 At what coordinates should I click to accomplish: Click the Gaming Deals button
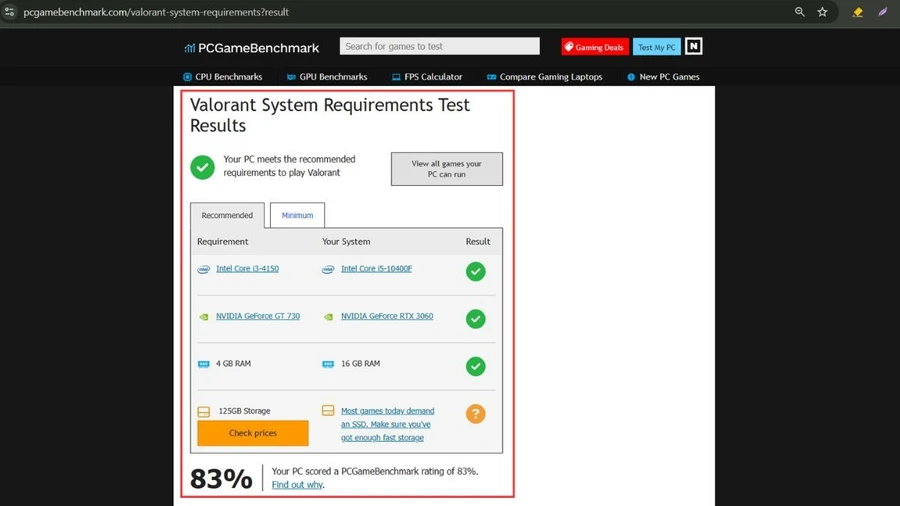[x=595, y=47]
